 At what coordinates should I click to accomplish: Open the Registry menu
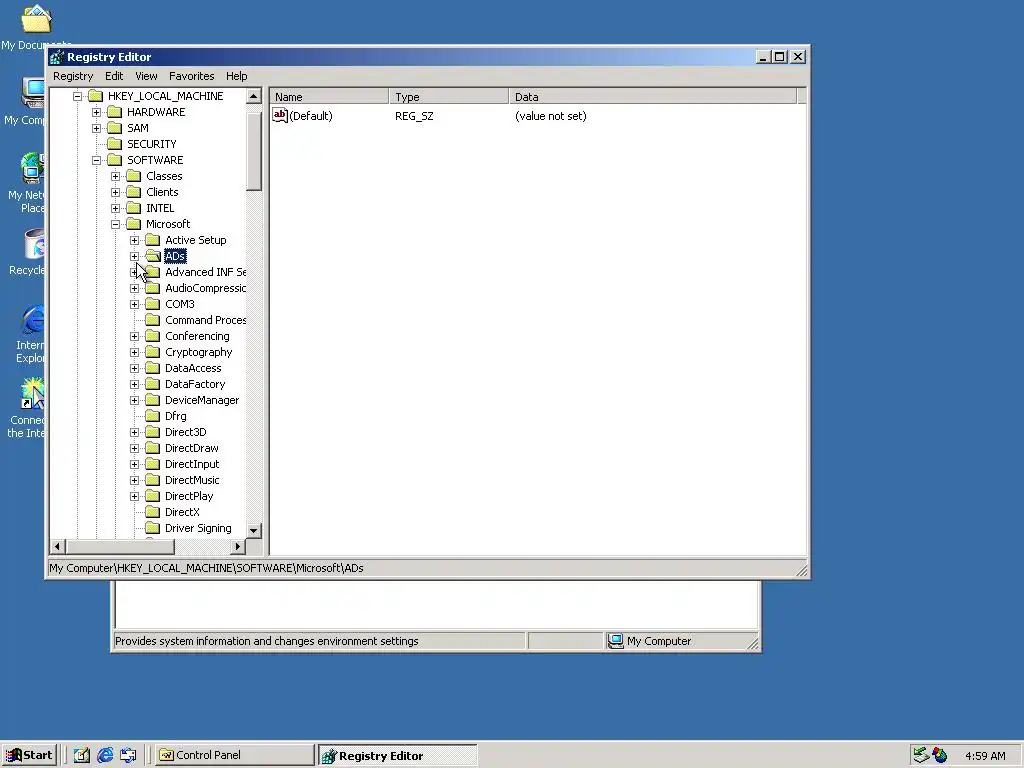click(x=73, y=76)
